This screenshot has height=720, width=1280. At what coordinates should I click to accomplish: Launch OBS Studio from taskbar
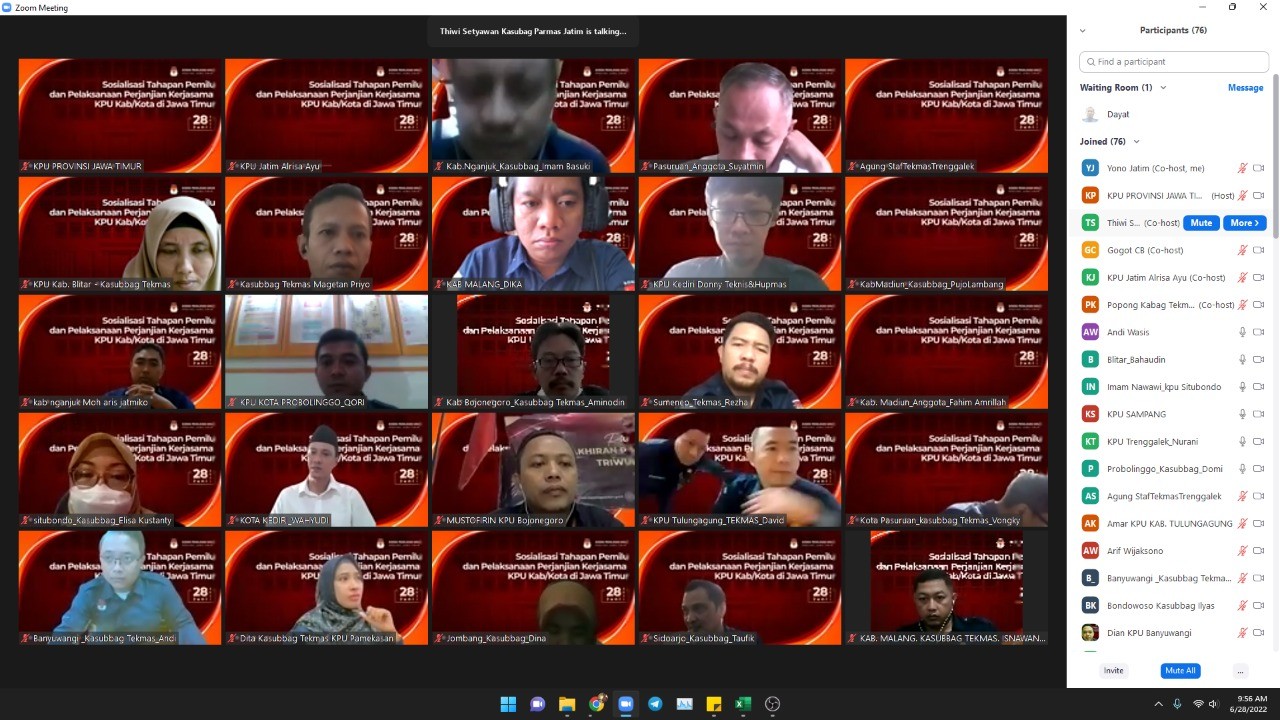tap(772, 704)
